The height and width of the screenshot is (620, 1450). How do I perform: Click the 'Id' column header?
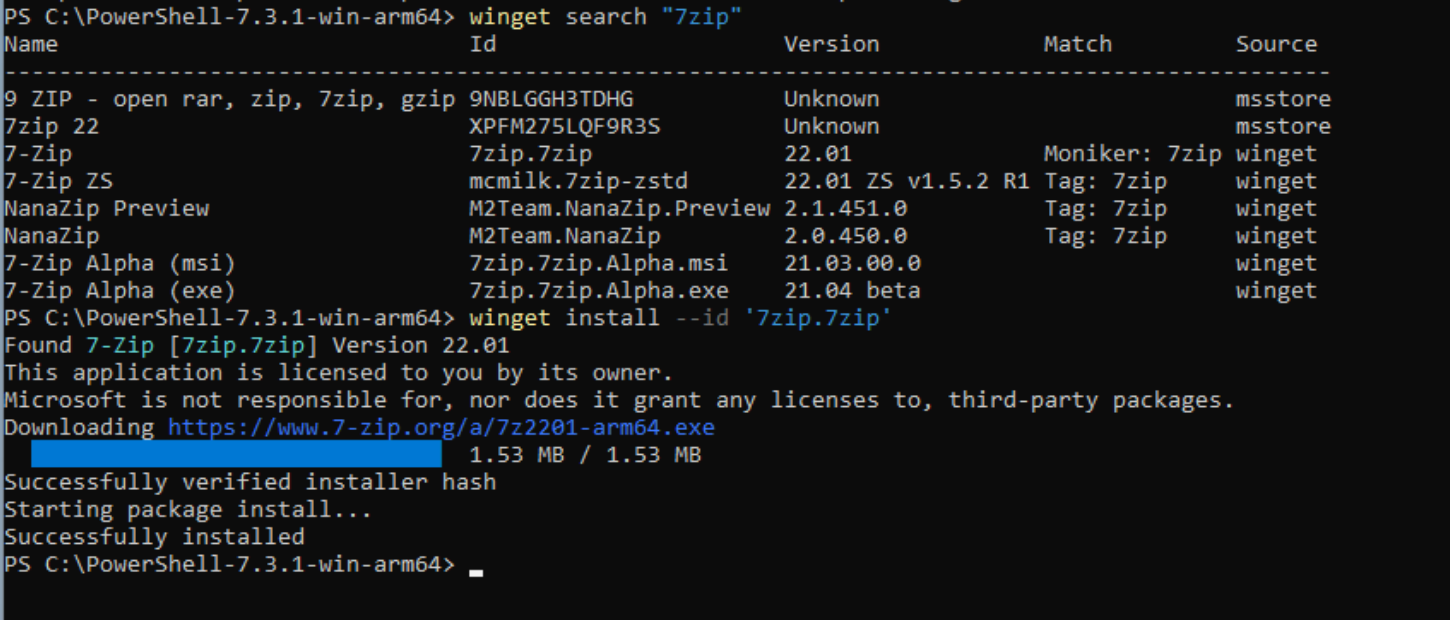click(x=483, y=44)
